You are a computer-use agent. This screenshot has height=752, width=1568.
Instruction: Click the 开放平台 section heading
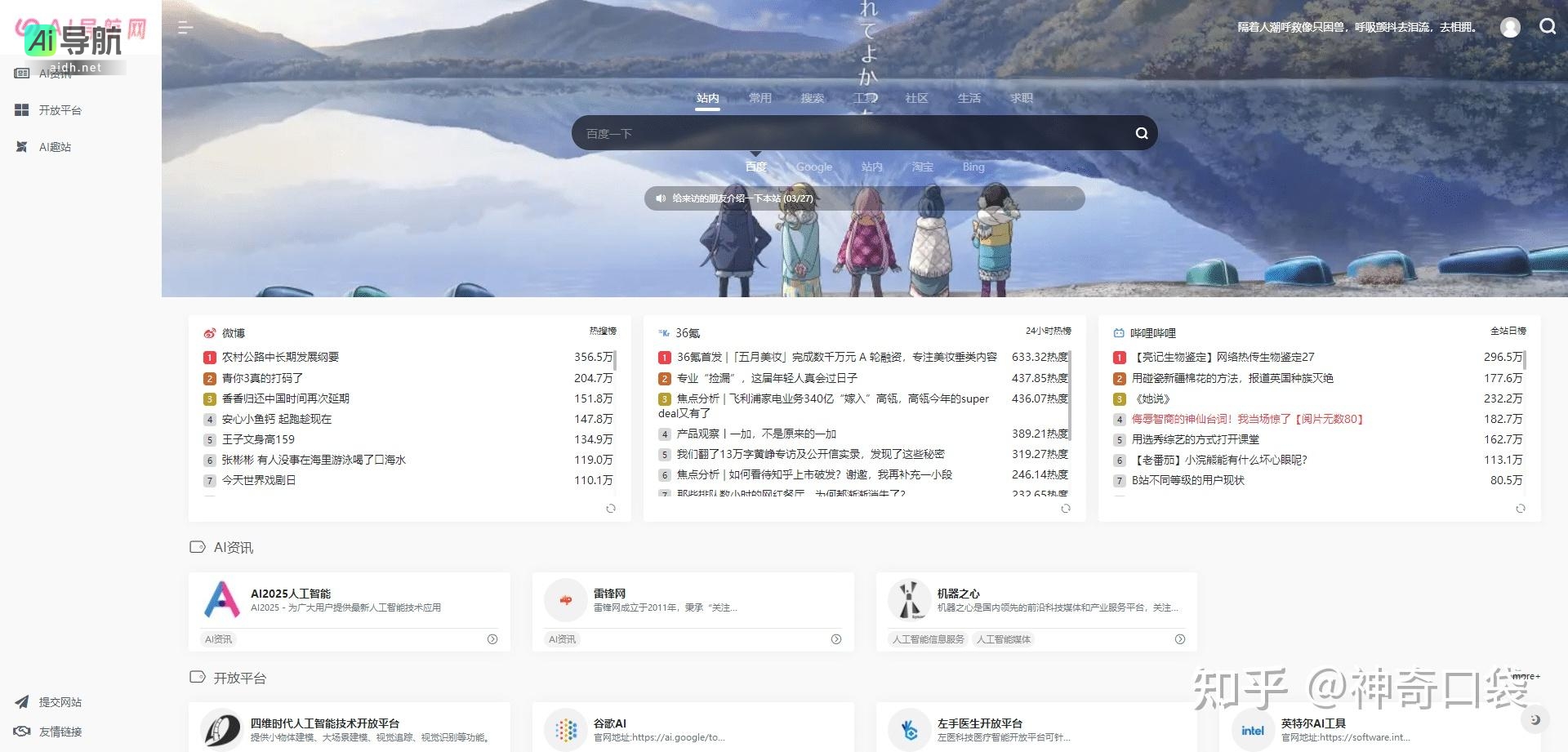[239, 678]
